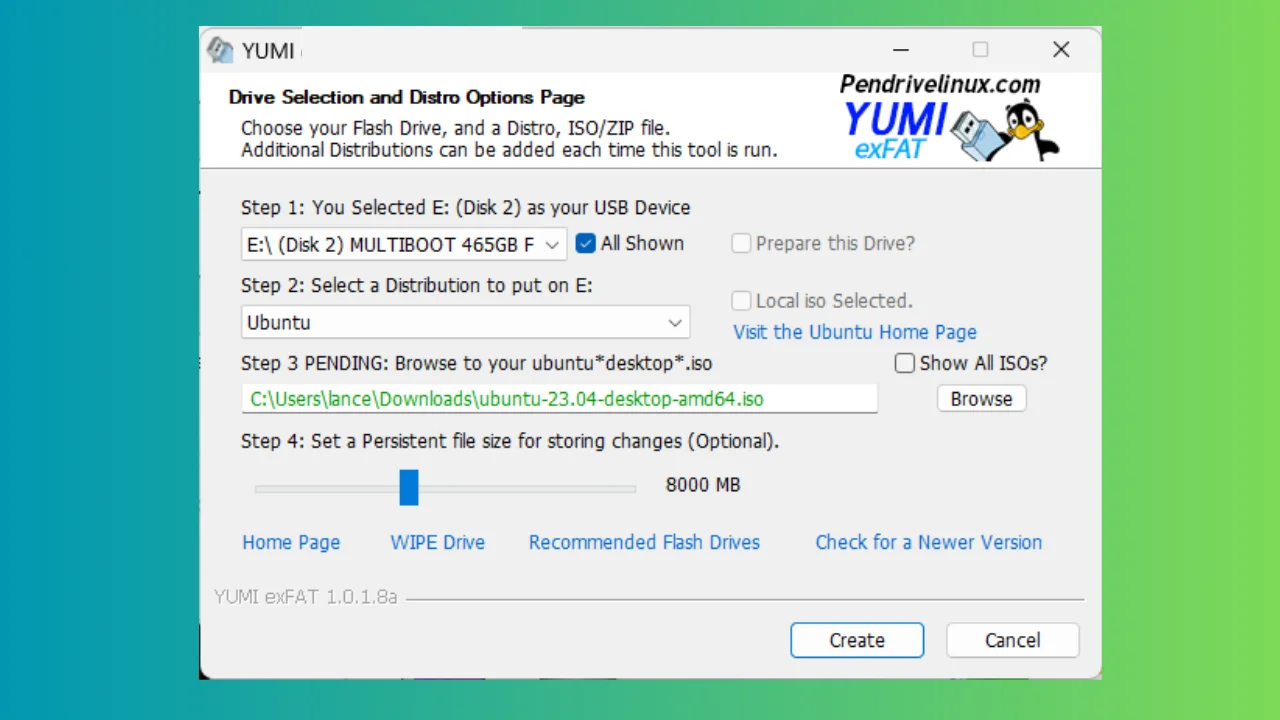The image size is (1280, 720).
Task: Enable Show All ISOs checkbox
Action: click(905, 363)
